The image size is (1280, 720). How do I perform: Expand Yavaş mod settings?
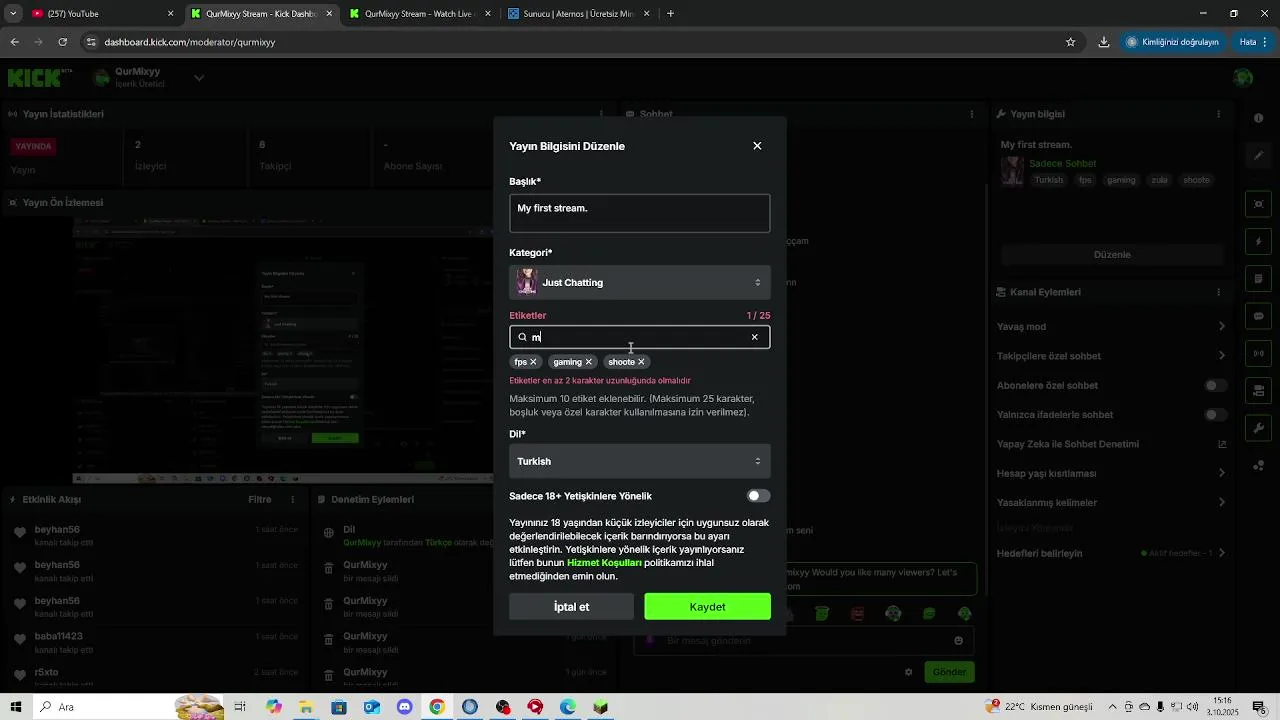point(1221,327)
